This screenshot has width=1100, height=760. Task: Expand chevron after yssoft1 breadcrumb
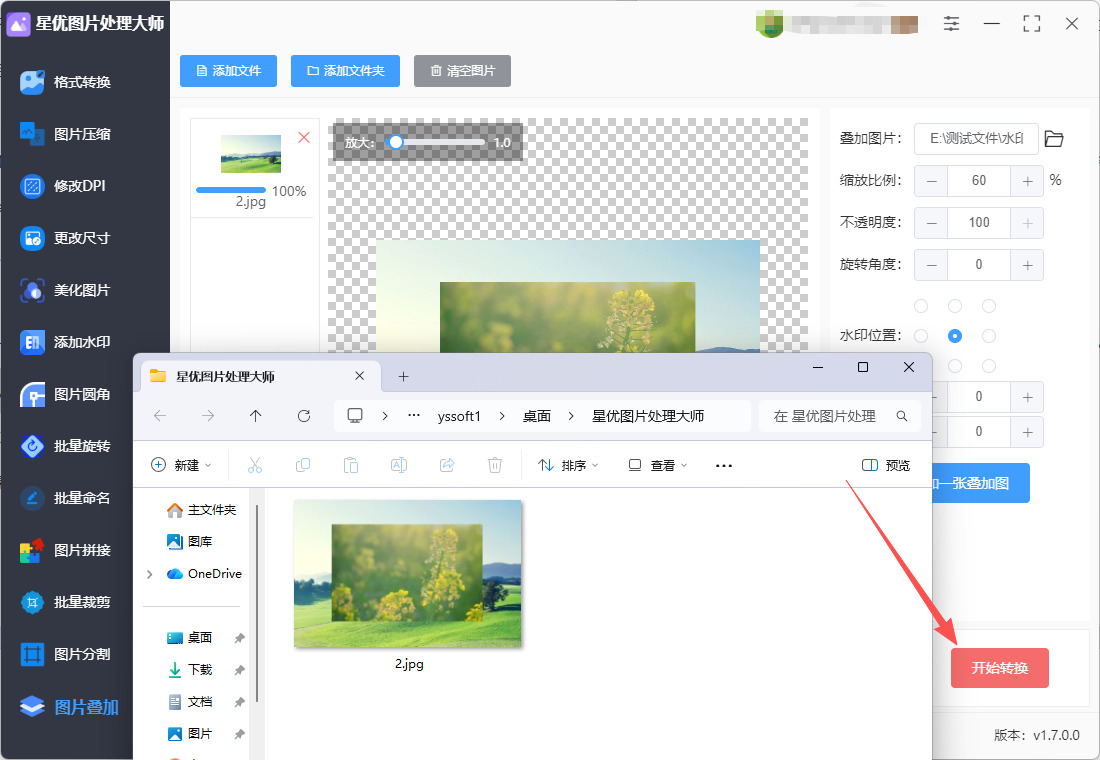pos(502,416)
